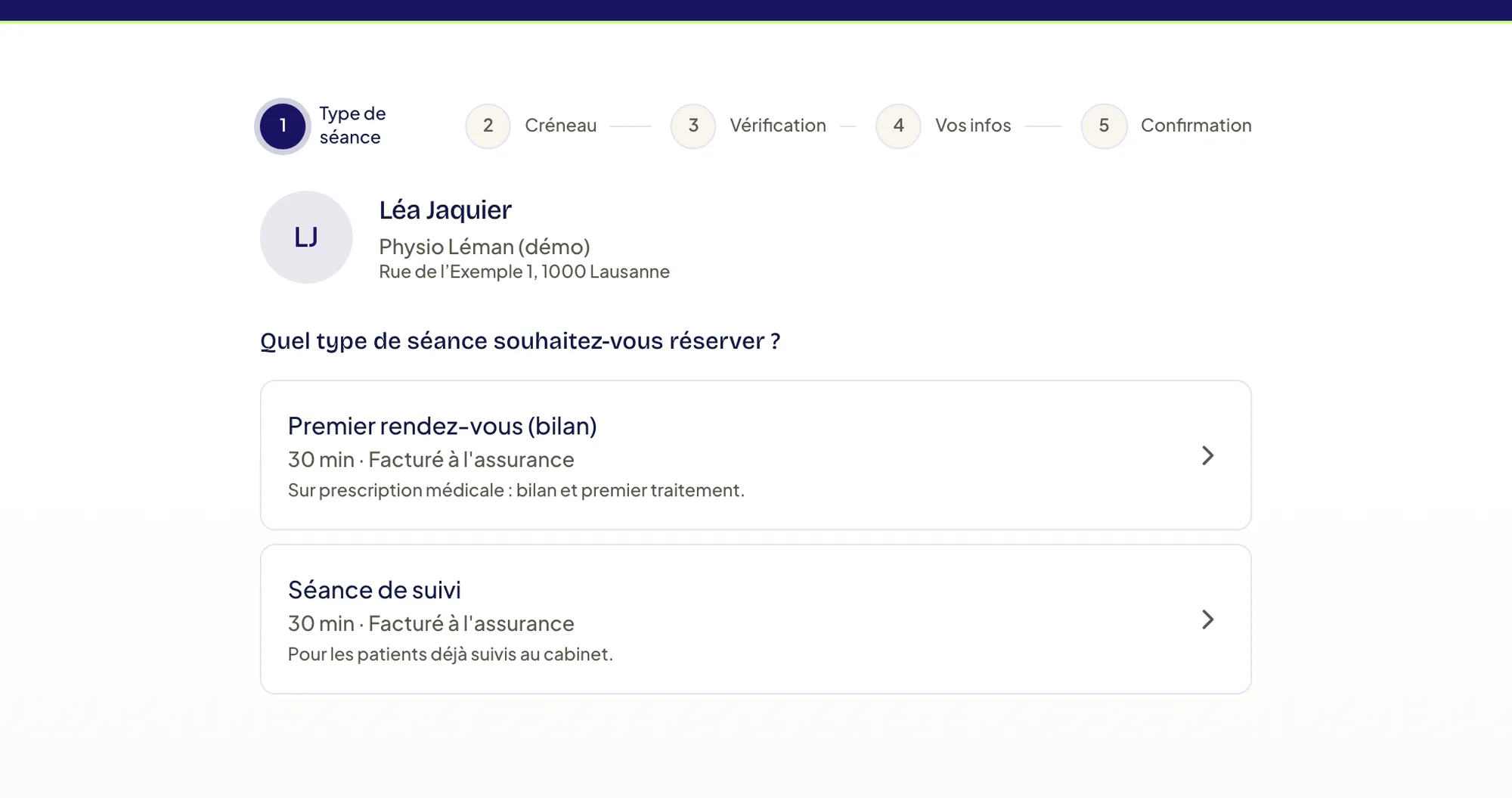Screen dimensions: 1512x798
Task: Select the Type de séance step label
Action: (x=352, y=126)
